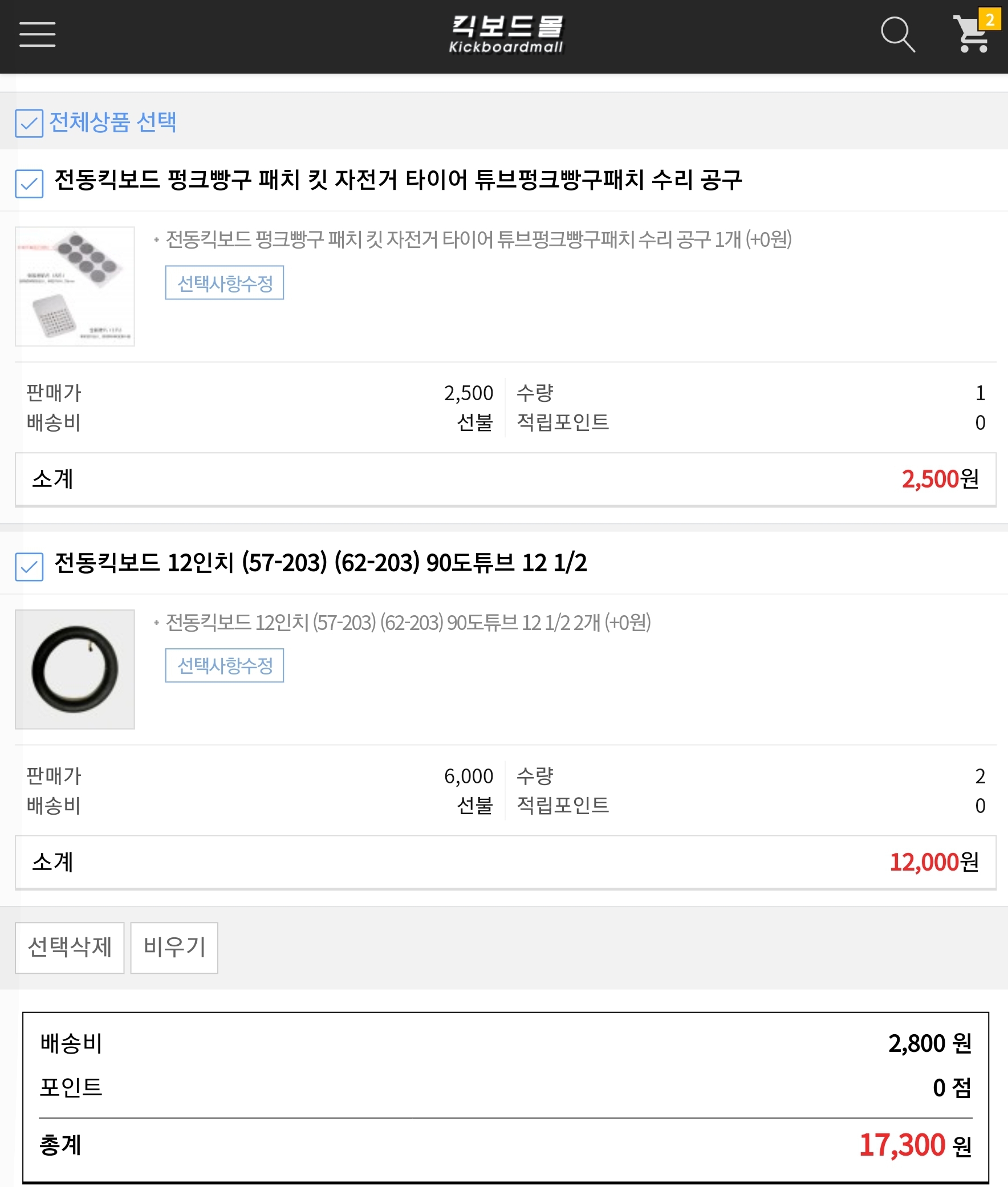
Task: Click 선택사항수정 for the patch kit
Action: click(x=225, y=283)
